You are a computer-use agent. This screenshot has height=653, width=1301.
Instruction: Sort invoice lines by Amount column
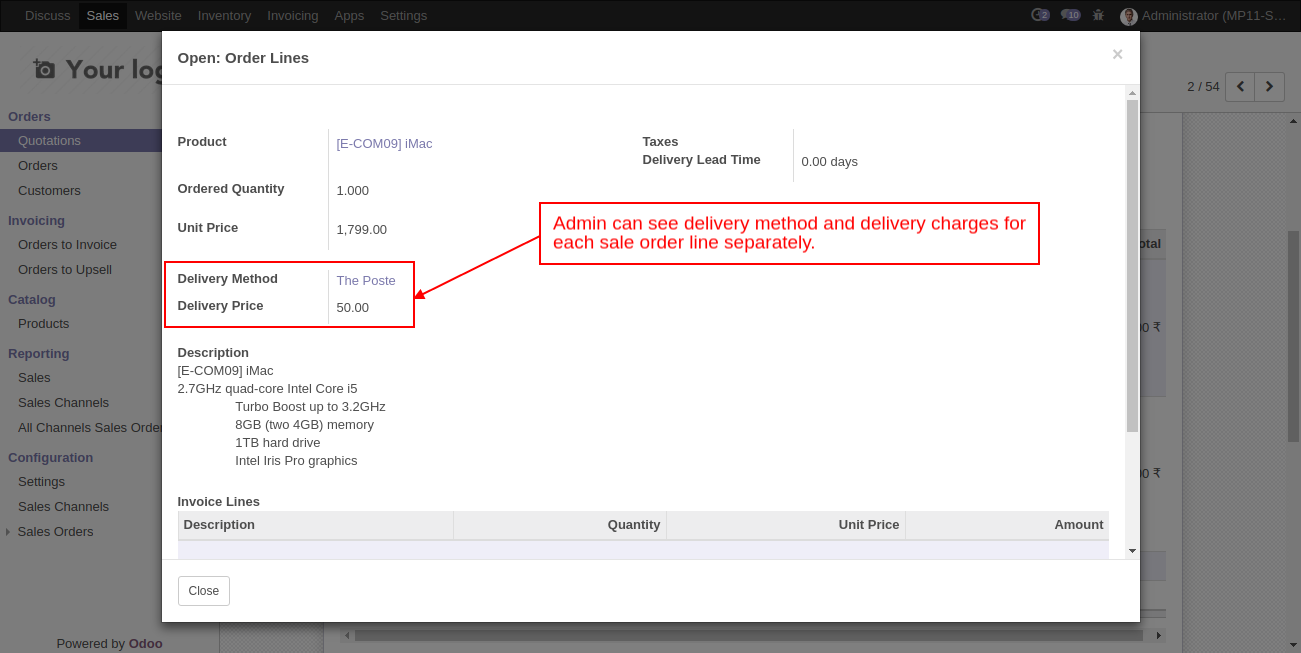[1007, 525]
